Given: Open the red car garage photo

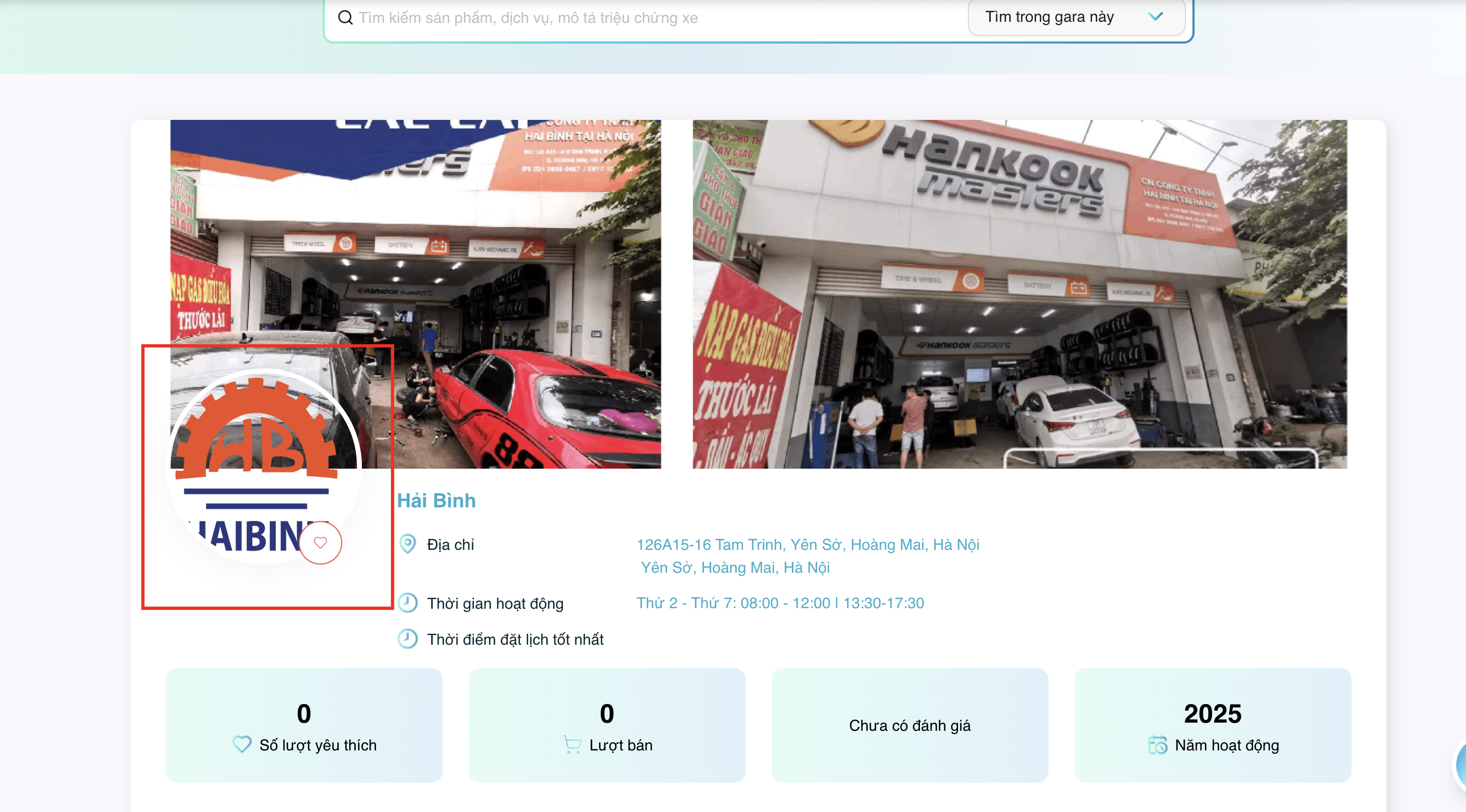Looking at the screenshot, I should 415,294.
